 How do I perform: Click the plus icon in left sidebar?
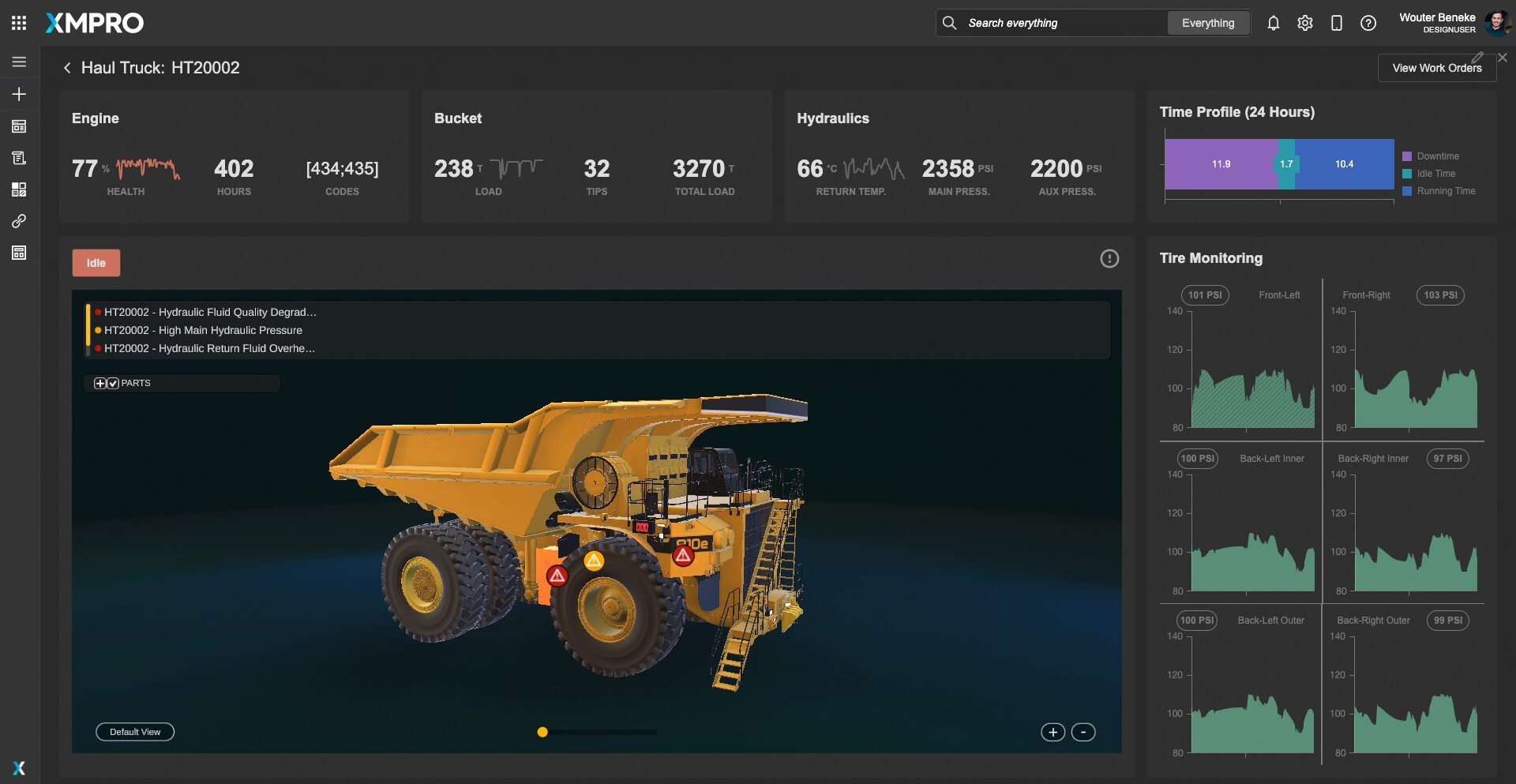19,94
